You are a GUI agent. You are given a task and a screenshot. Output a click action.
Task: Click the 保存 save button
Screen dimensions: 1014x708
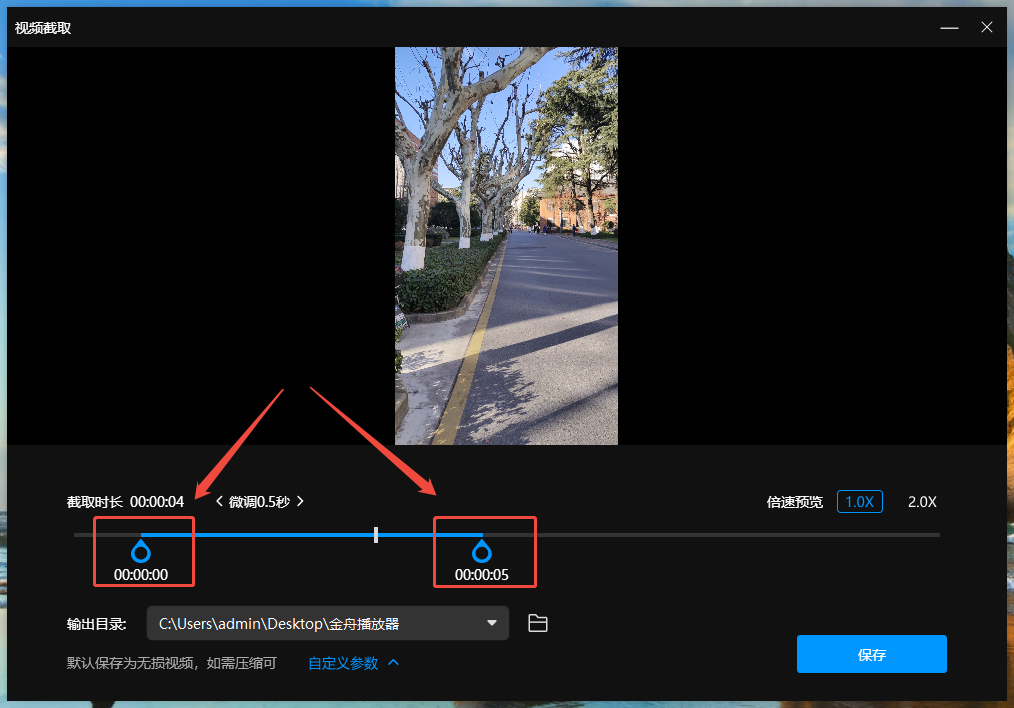point(872,654)
